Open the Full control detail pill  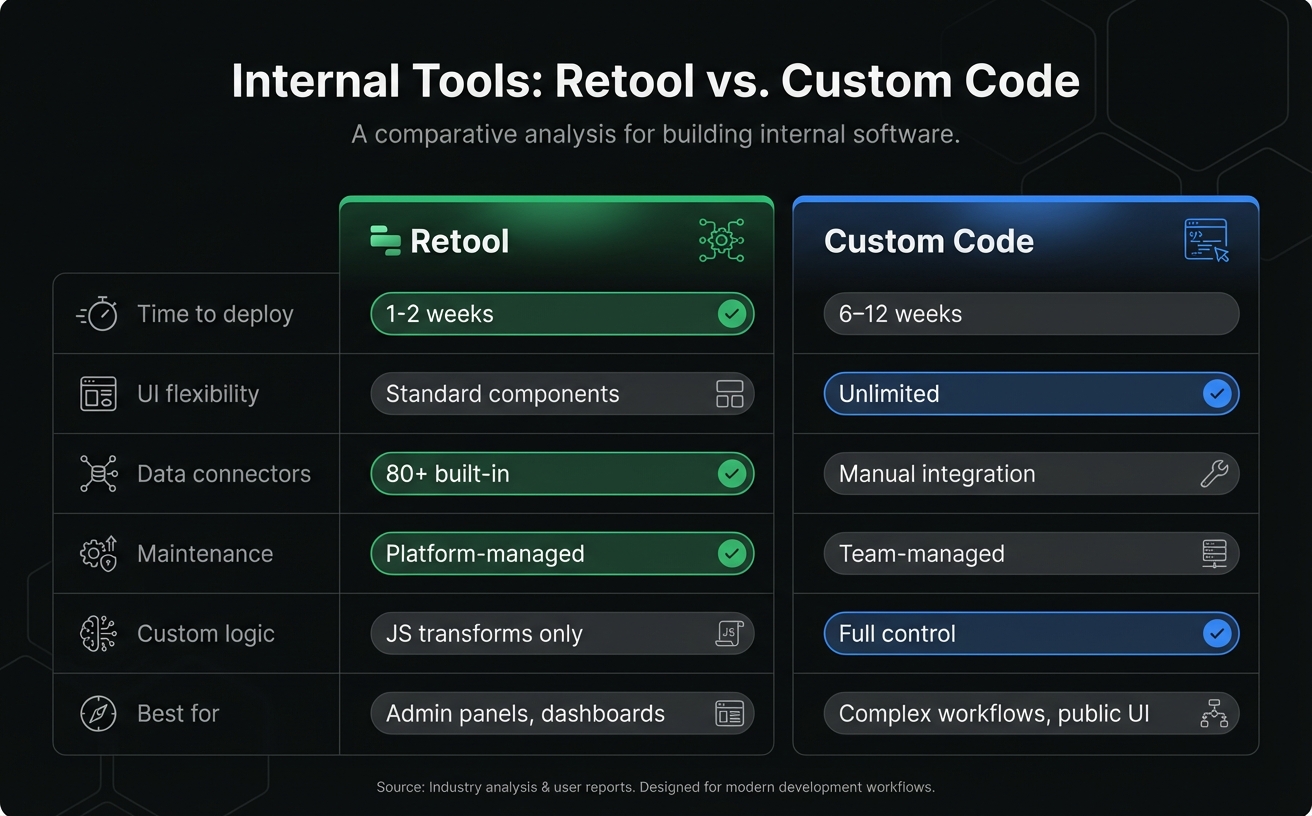[x=1031, y=633]
